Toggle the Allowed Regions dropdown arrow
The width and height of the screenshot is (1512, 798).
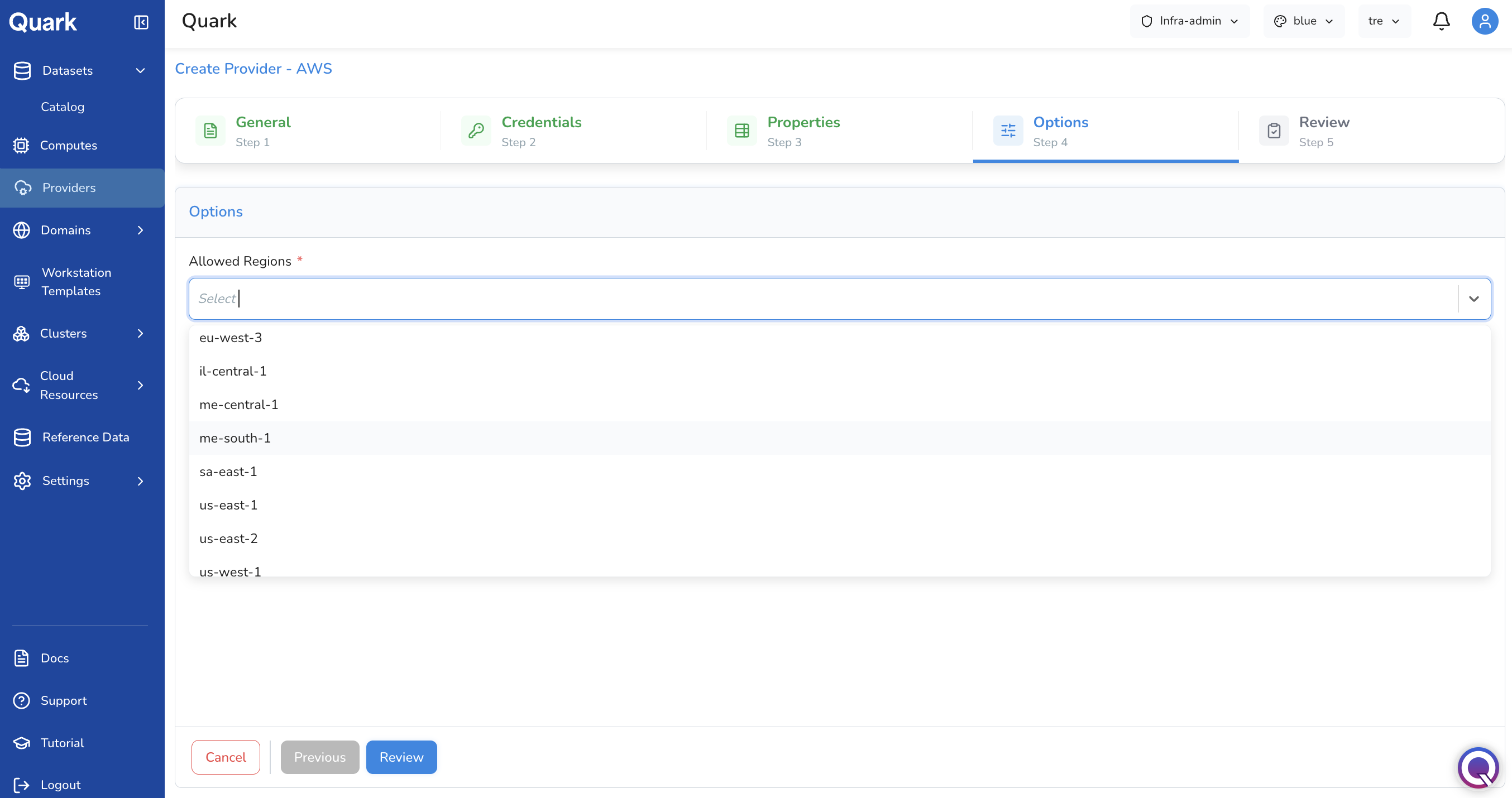pyautogui.click(x=1474, y=299)
